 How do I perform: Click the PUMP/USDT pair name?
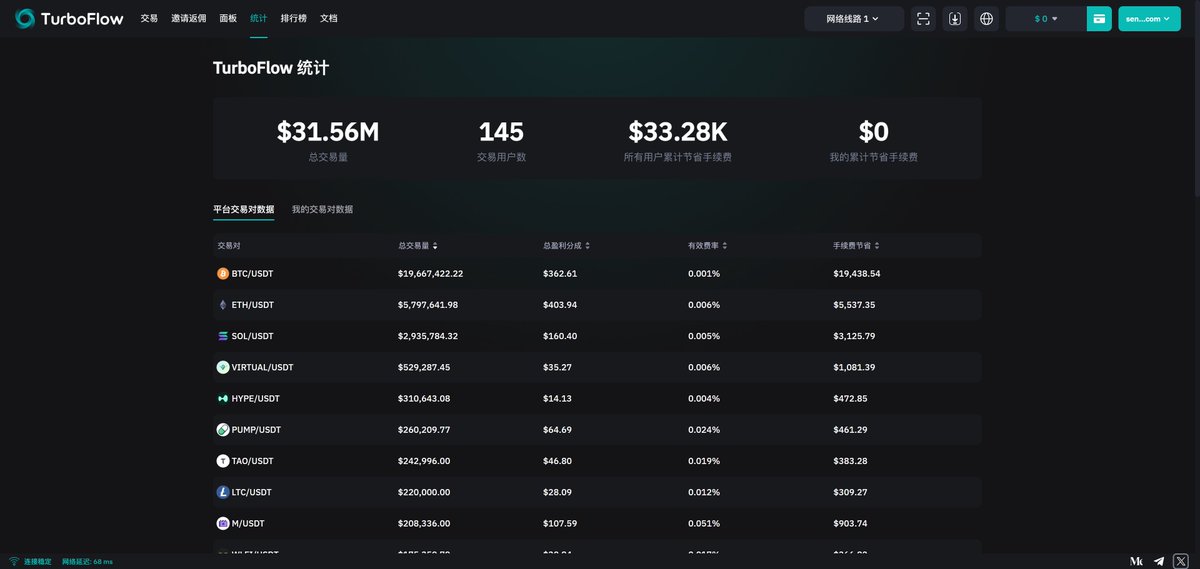(257, 430)
